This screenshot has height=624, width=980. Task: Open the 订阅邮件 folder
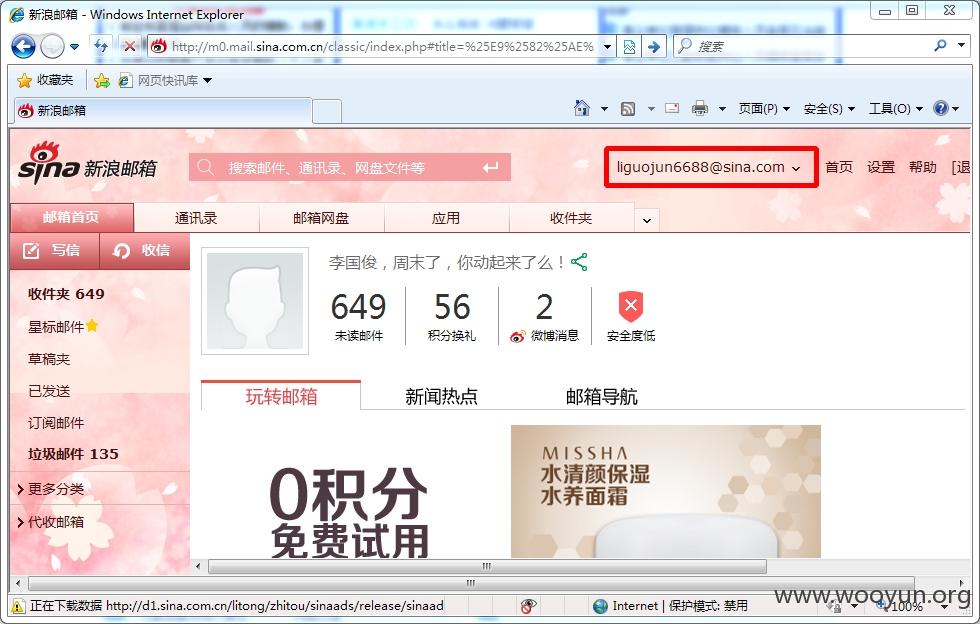tap(56, 423)
